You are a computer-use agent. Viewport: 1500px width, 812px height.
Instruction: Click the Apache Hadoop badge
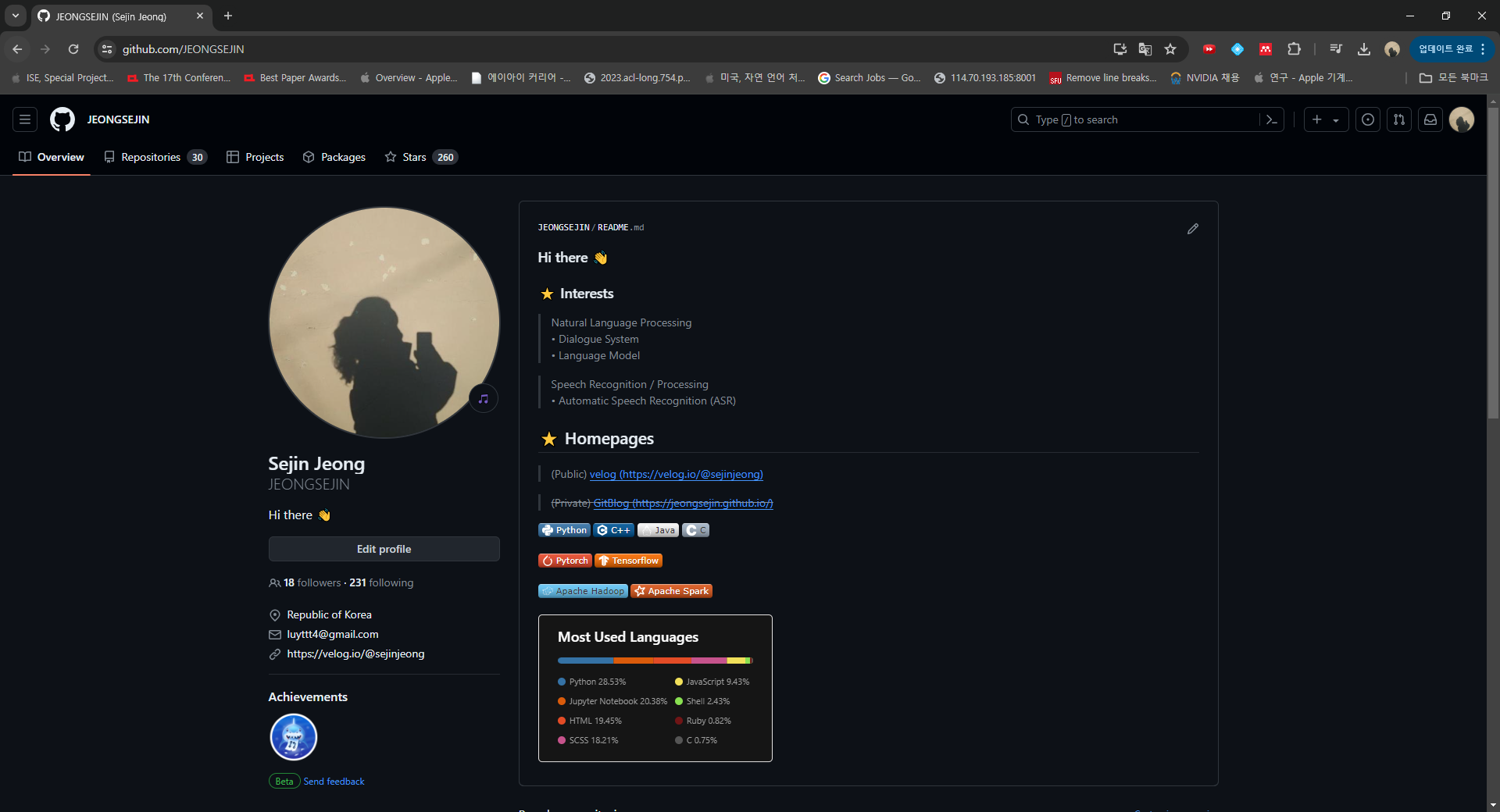coord(583,591)
